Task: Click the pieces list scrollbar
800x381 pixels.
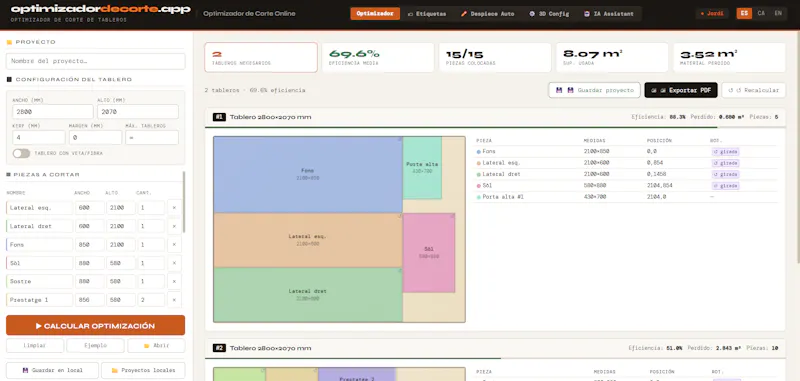Action: [184, 201]
